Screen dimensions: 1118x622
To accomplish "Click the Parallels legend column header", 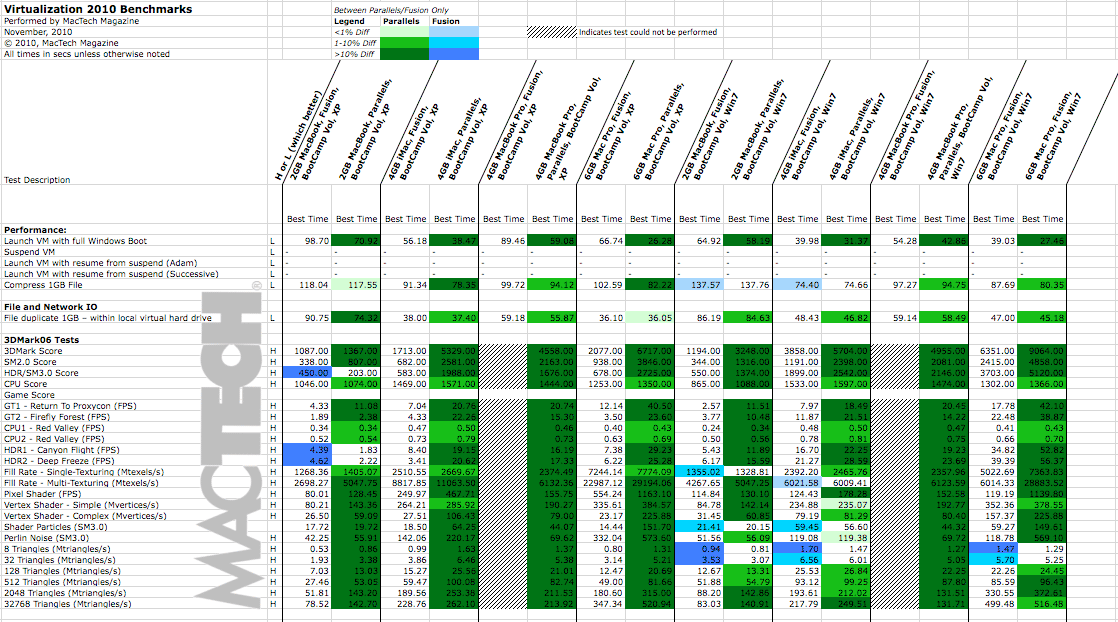I will (x=399, y=21).
